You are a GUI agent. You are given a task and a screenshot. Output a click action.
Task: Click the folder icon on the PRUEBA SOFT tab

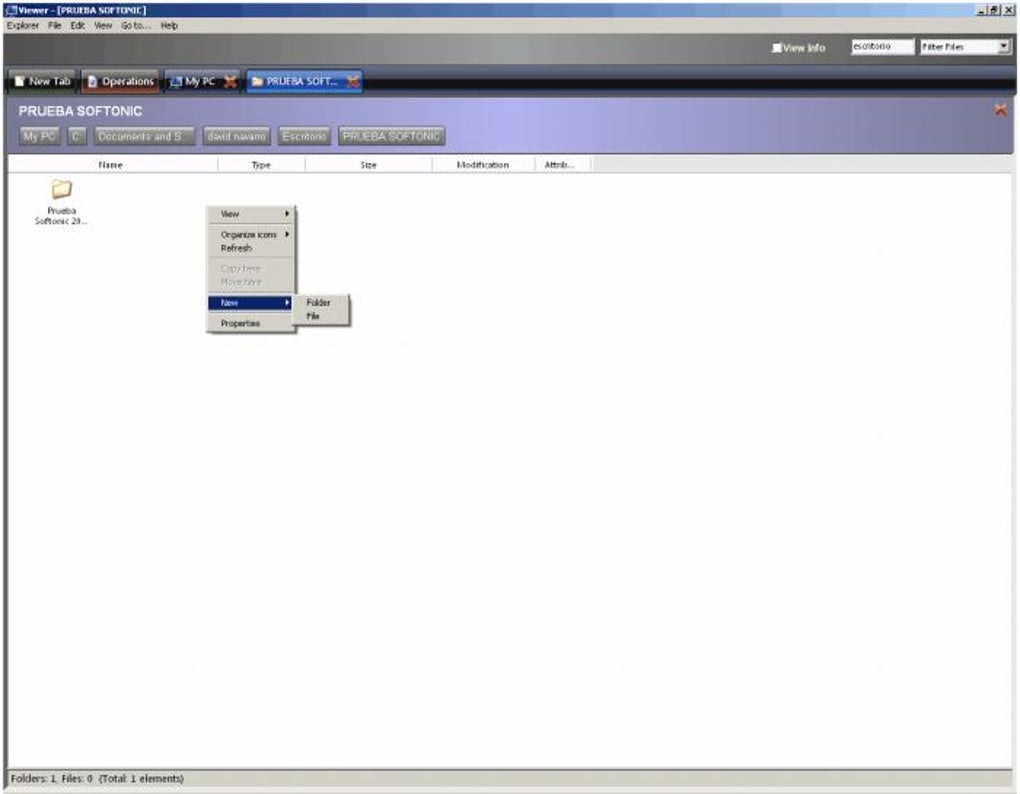pos(259,81)
